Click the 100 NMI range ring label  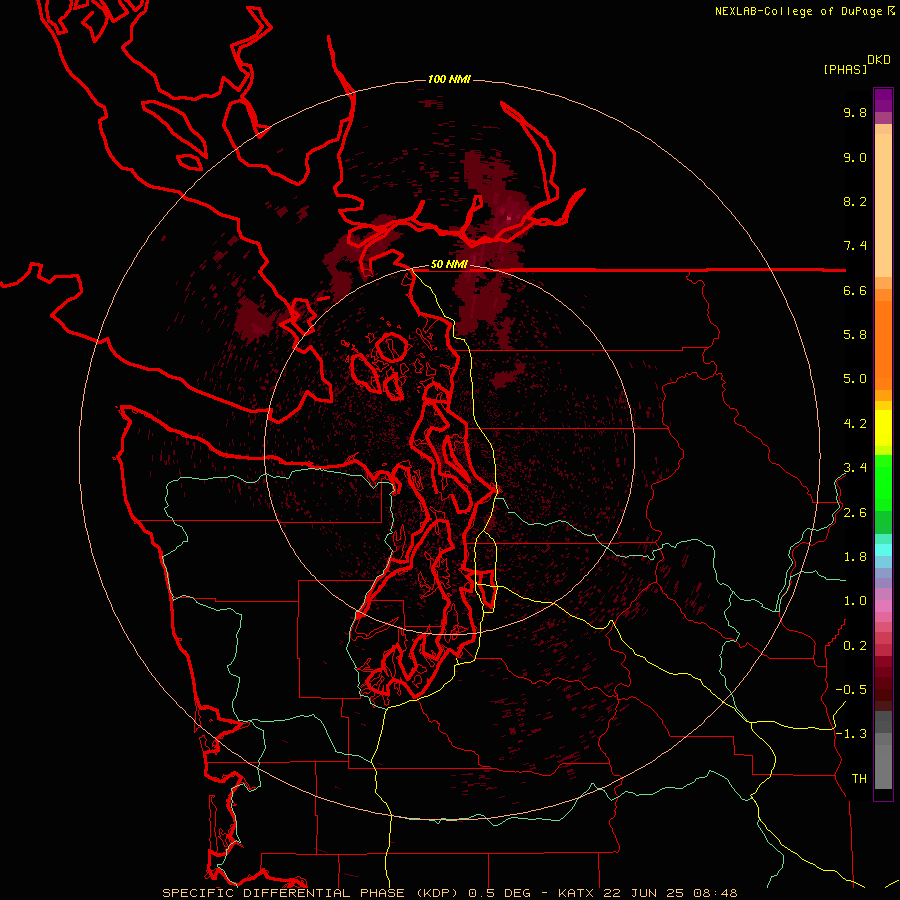[449, 79]
